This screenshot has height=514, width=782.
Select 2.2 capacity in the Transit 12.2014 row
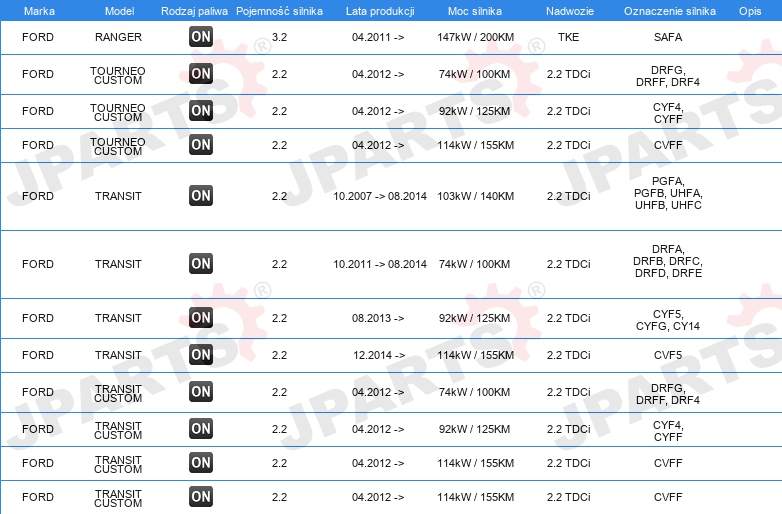279,355
